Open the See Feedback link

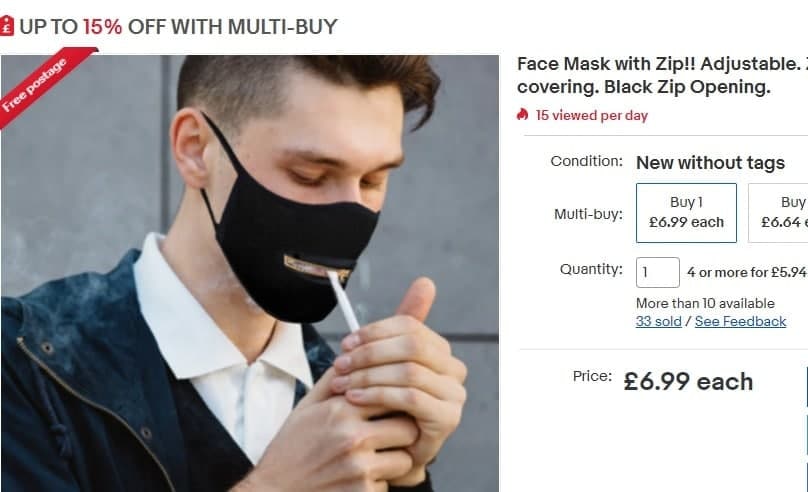coord(740,321)
